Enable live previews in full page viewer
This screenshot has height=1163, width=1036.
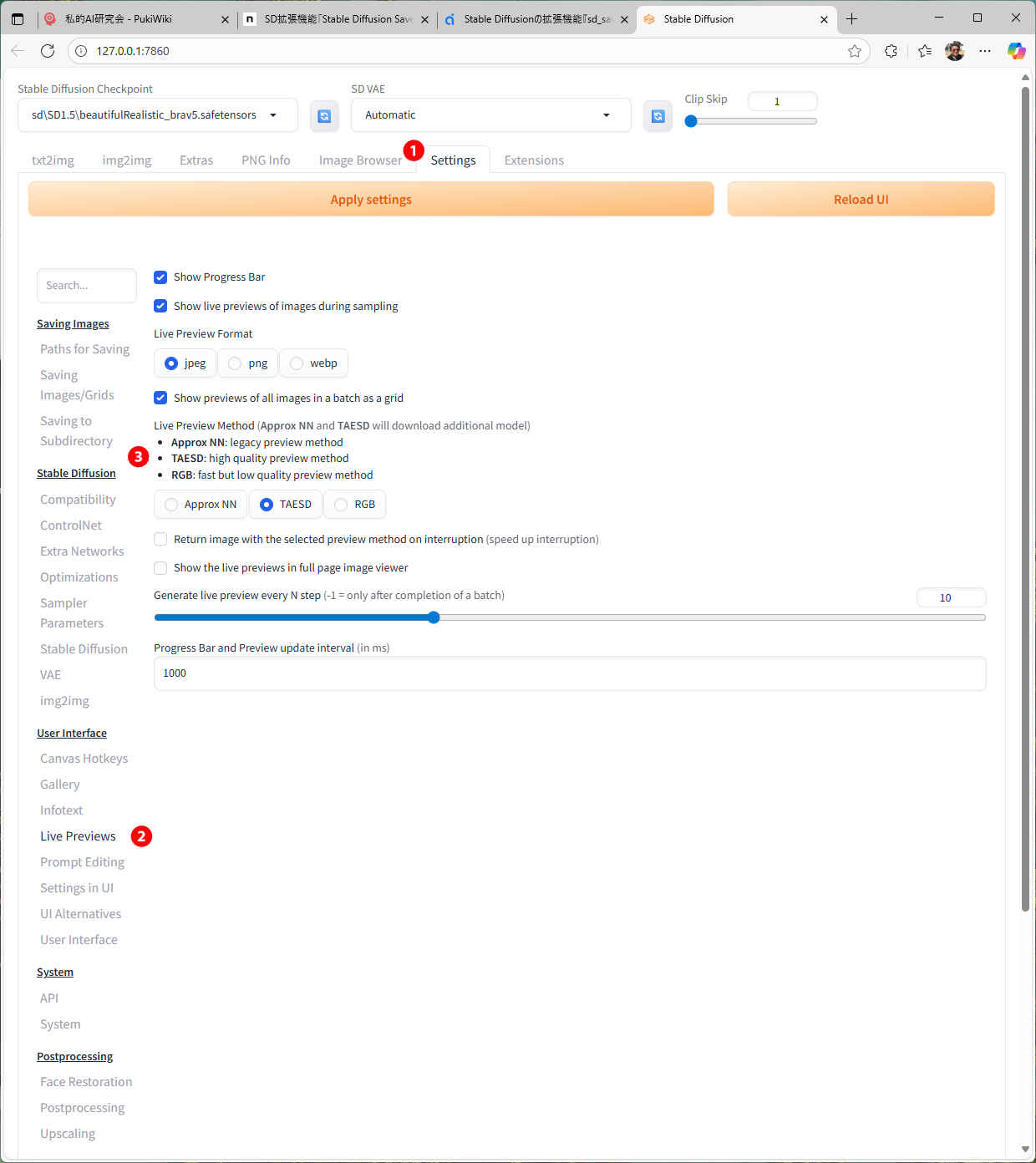tap(160, 568)
